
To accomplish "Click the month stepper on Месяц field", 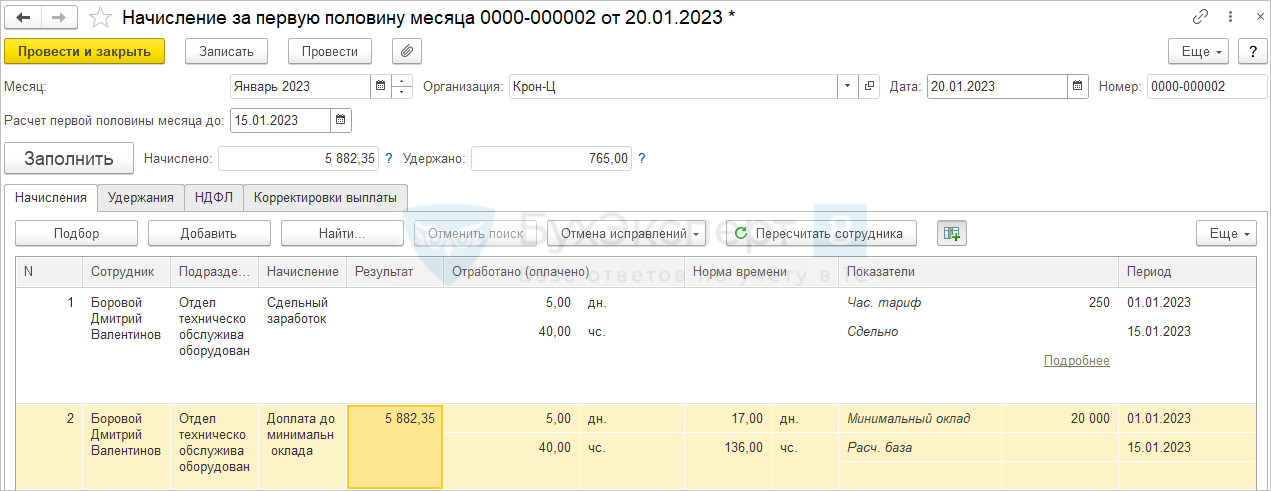I will click(402, 87).
